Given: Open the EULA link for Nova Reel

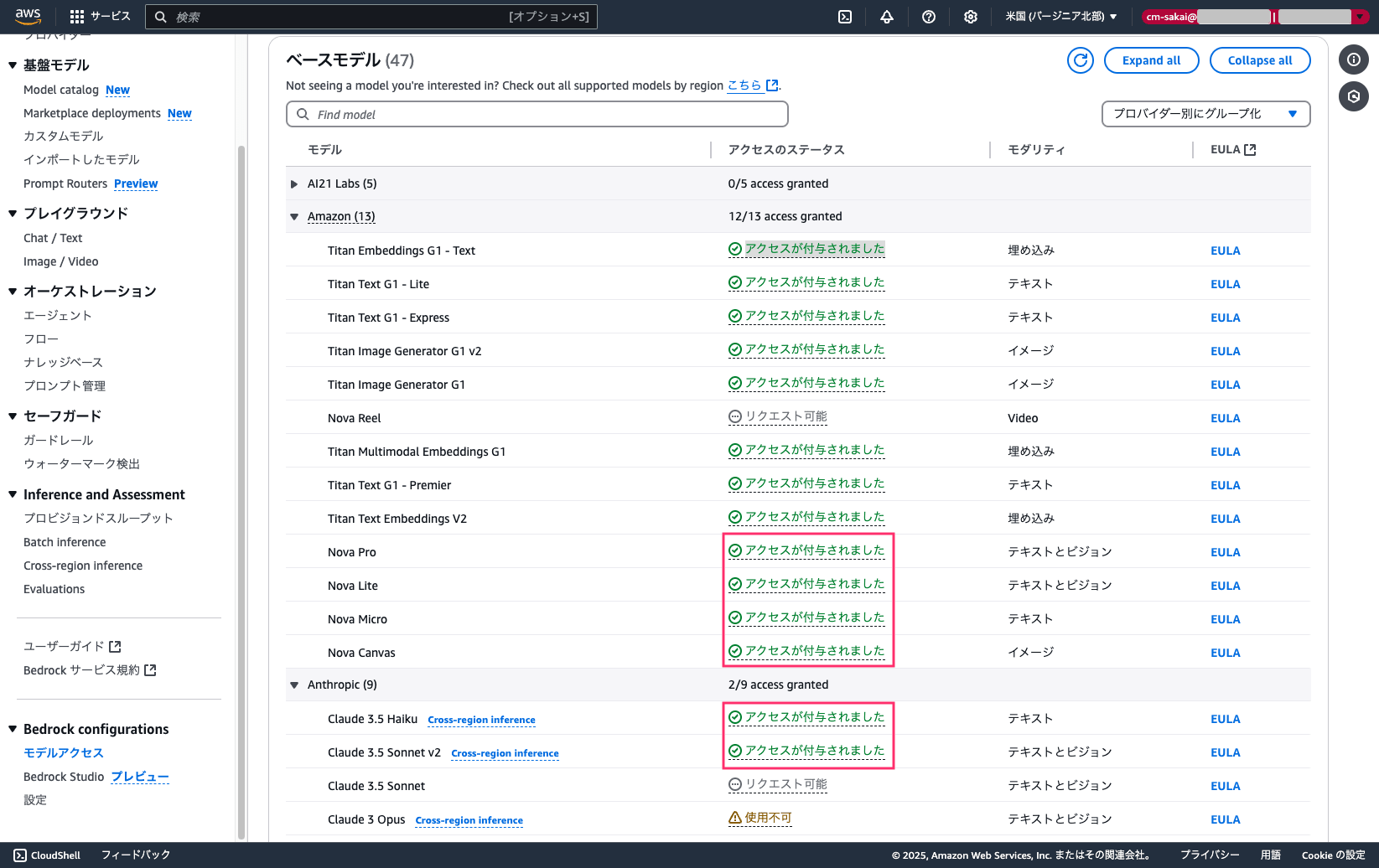Looking at the screenshot, I should [1225, 418].
